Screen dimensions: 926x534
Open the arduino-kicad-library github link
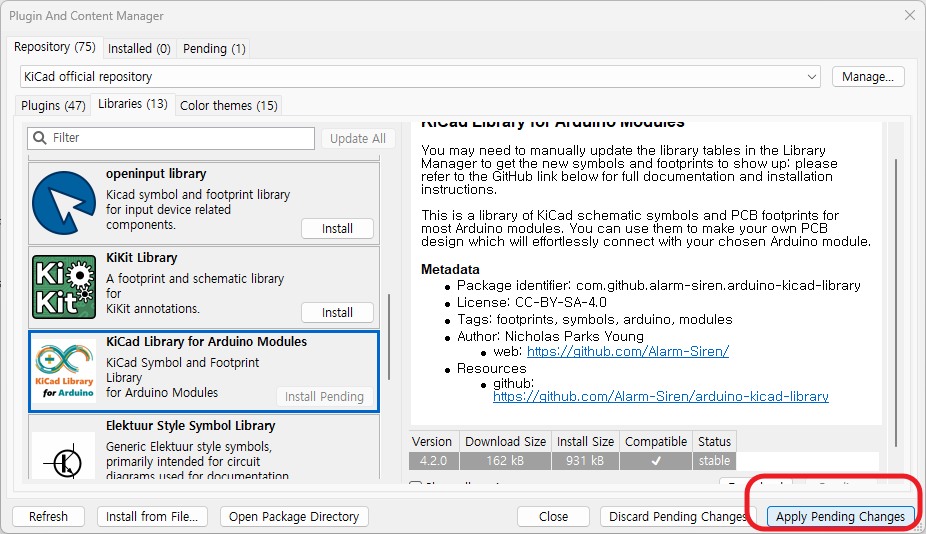pos(661,396)
